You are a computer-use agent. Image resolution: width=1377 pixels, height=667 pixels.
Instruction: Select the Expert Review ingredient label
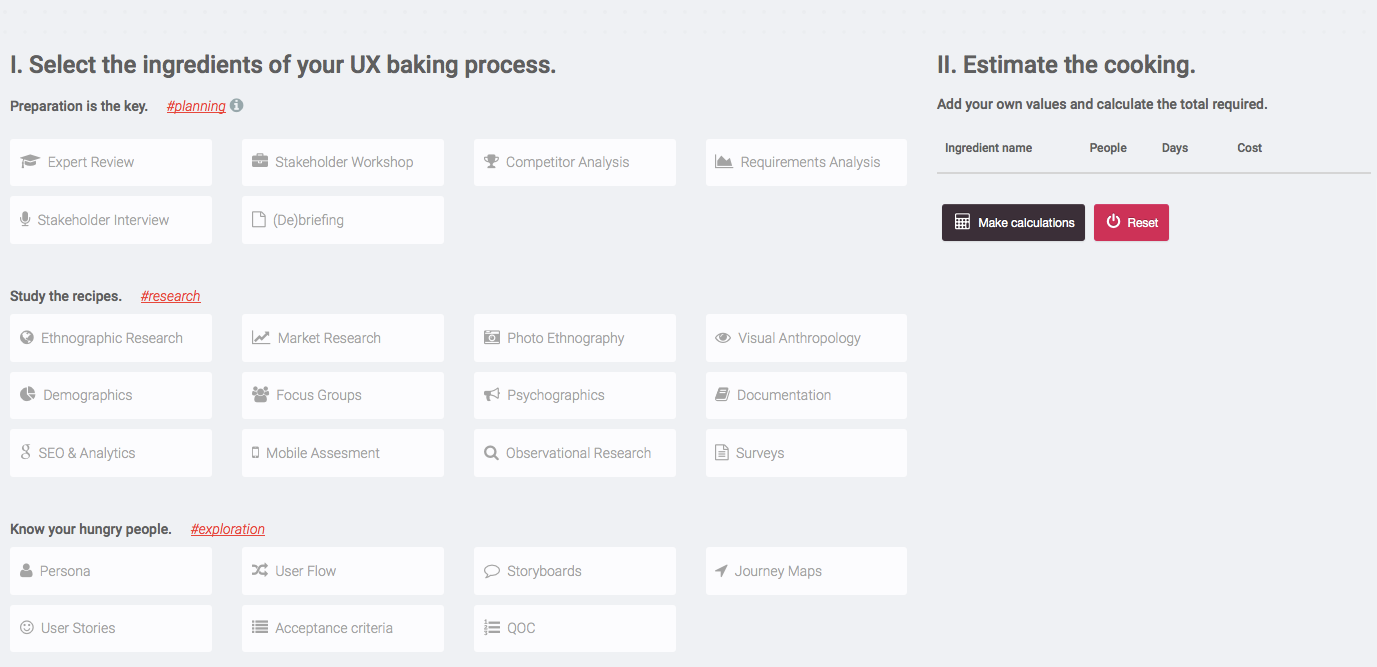(91, 162)
